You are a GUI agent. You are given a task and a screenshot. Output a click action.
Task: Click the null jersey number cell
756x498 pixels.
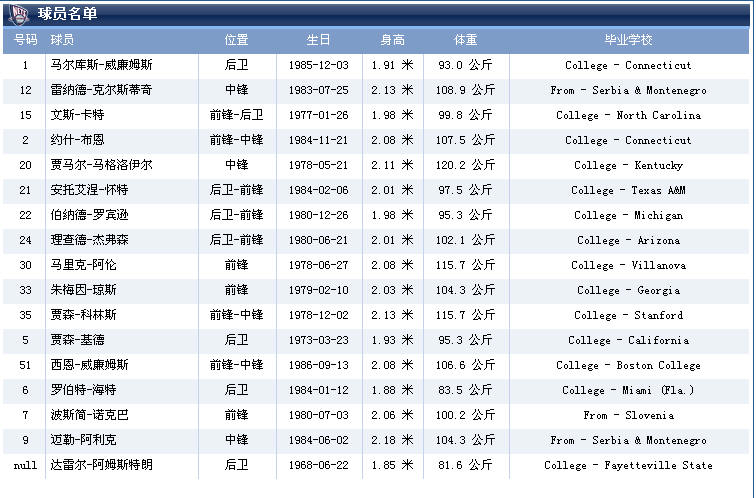[x=25, y=465]
